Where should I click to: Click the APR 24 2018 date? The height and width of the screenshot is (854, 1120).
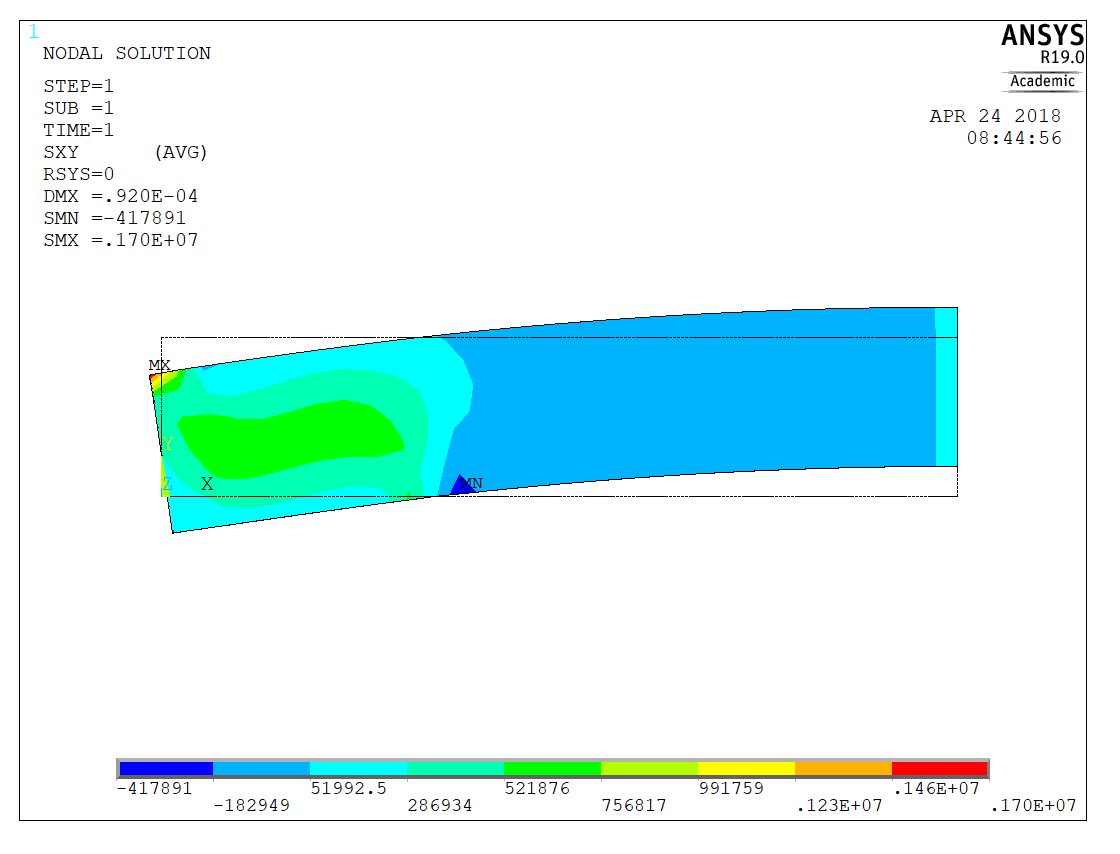(x=995, y=116)
